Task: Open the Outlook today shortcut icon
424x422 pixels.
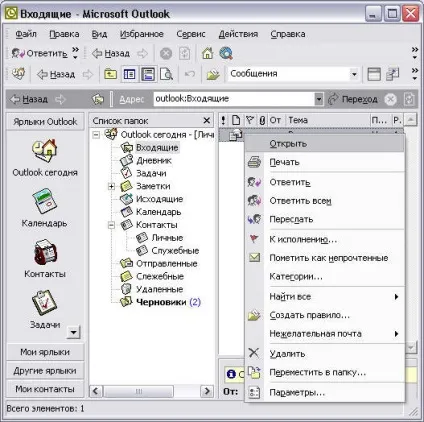Action: tap(45, 150)
